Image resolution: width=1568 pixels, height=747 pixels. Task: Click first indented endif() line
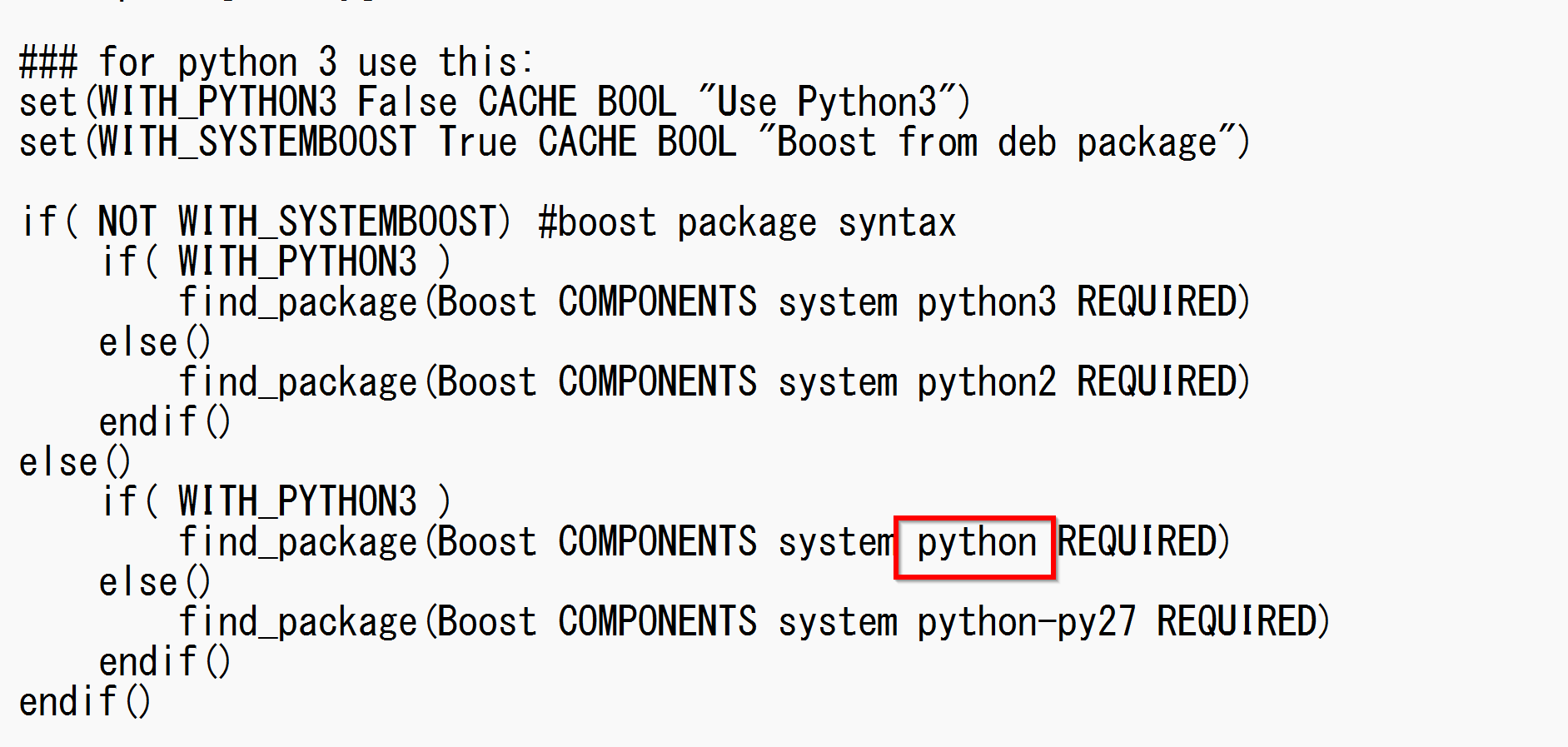tap(164, 422)
